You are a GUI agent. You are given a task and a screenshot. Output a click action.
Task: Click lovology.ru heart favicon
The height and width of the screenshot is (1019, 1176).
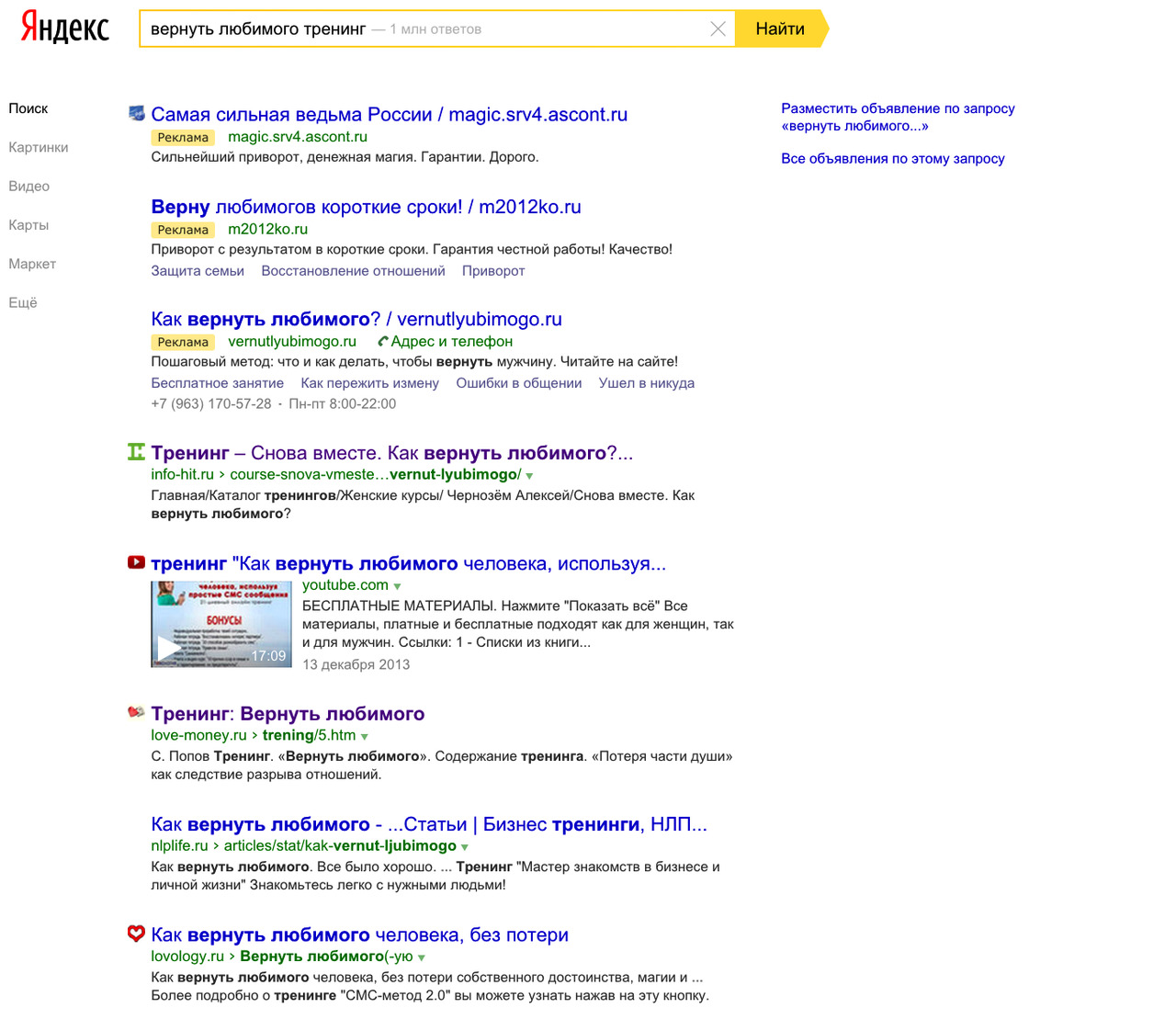point(136,934)
